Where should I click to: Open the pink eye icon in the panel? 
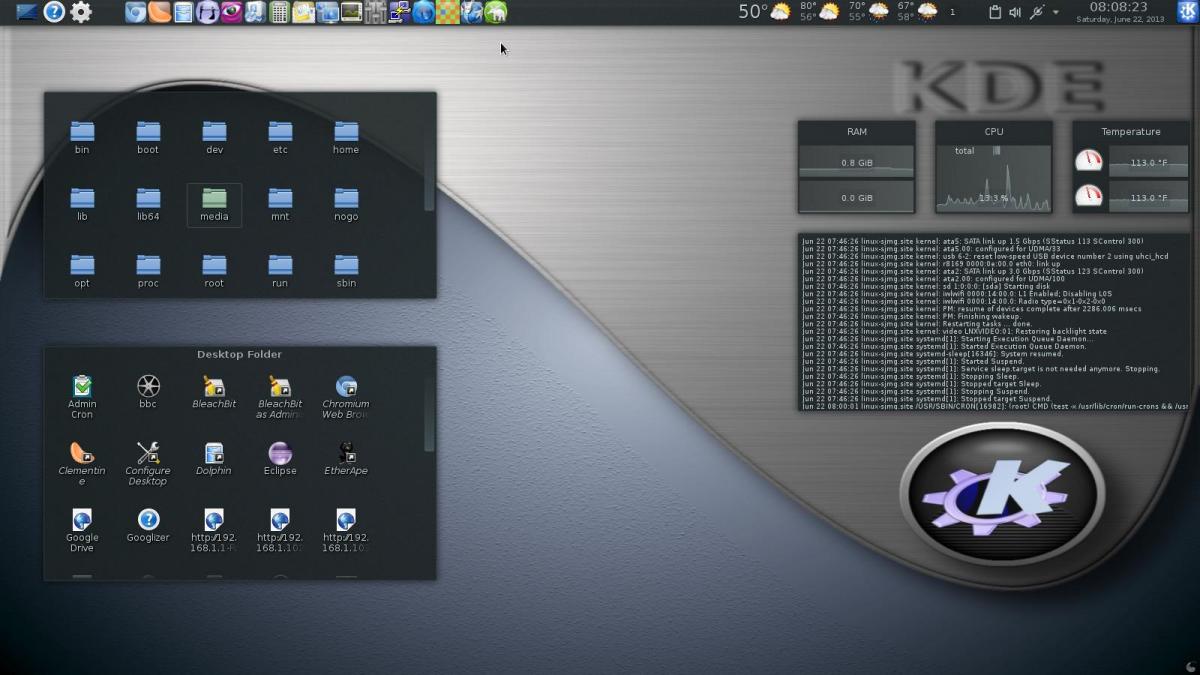(x=231, y=12)
